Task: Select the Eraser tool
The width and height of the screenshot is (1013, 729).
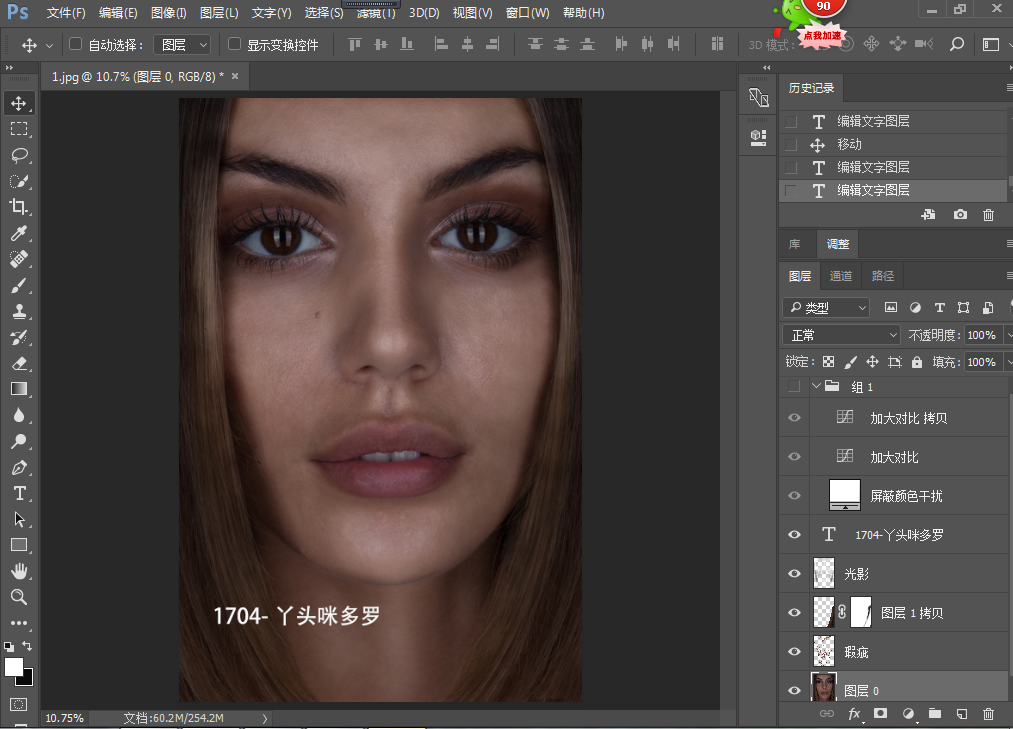Action: point(19,363)
